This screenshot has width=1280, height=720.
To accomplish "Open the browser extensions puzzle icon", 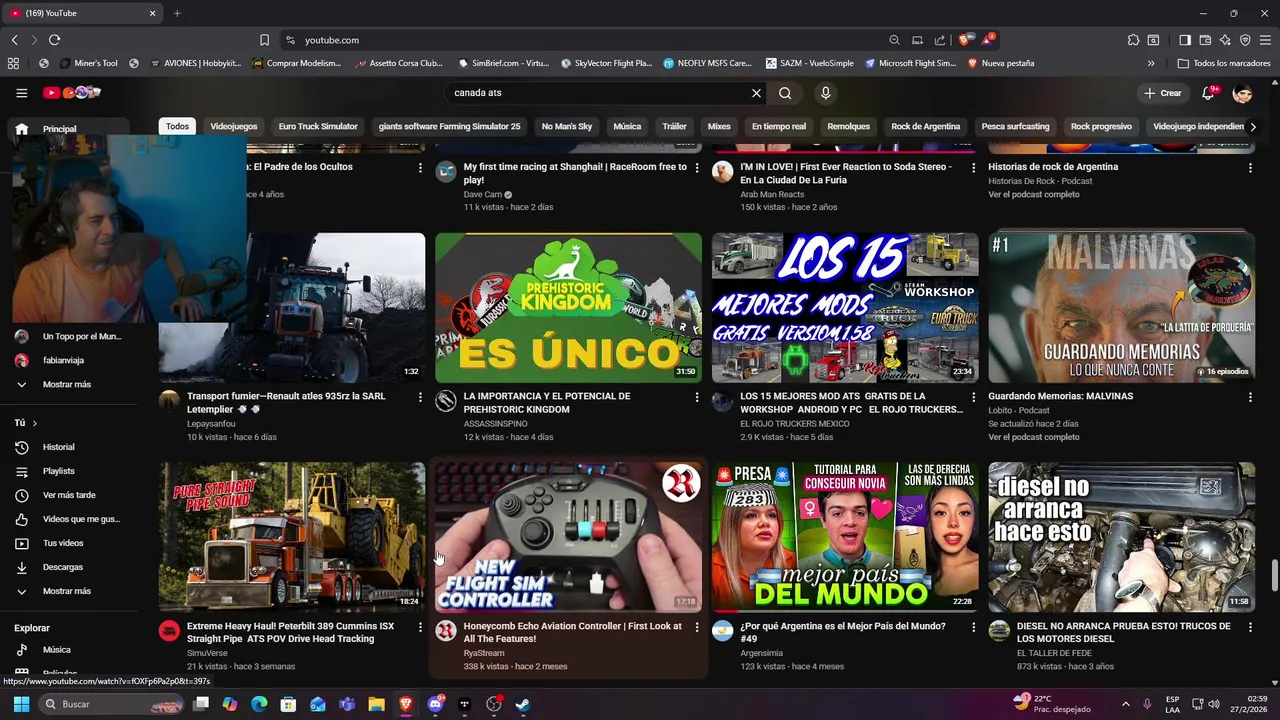I will coord(1133,40).
